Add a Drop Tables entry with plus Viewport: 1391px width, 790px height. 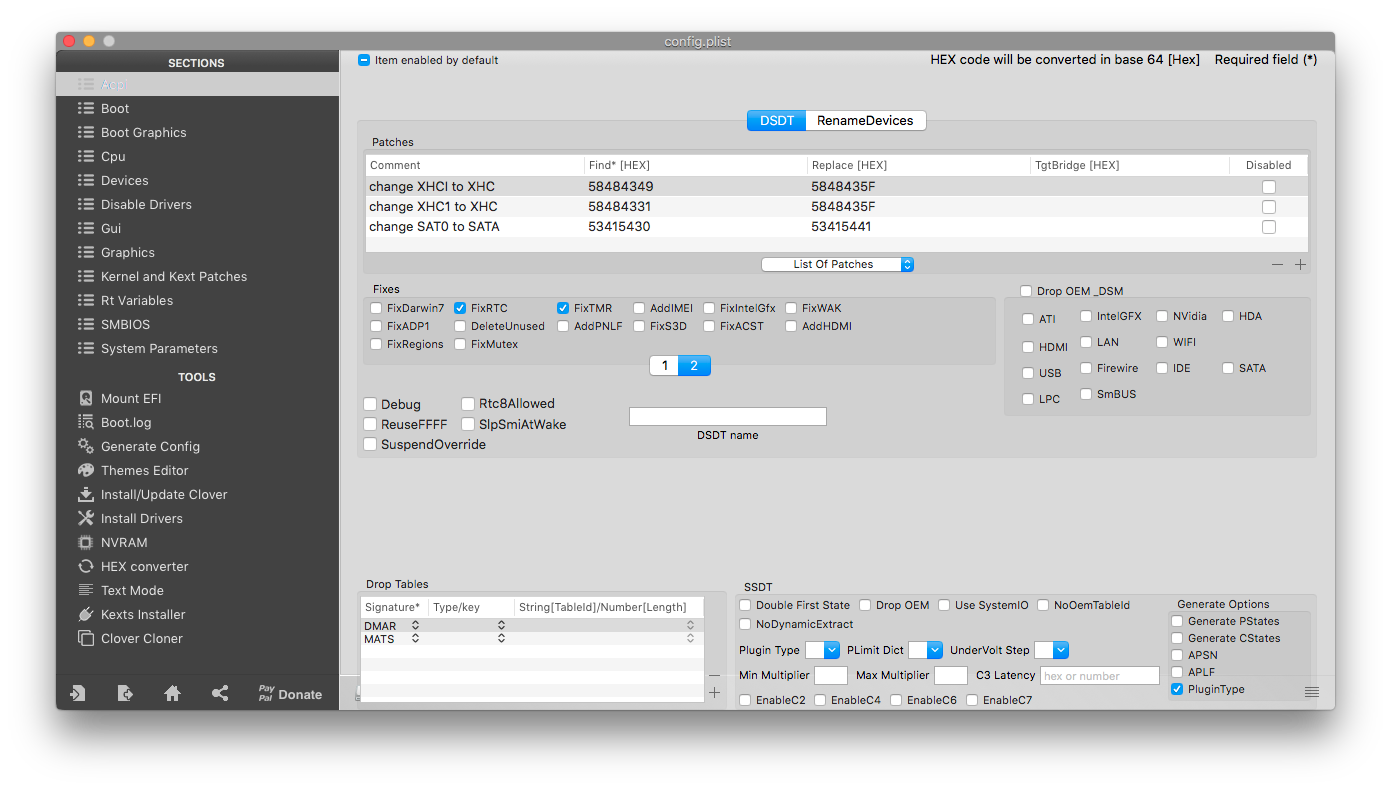[714, 692]
